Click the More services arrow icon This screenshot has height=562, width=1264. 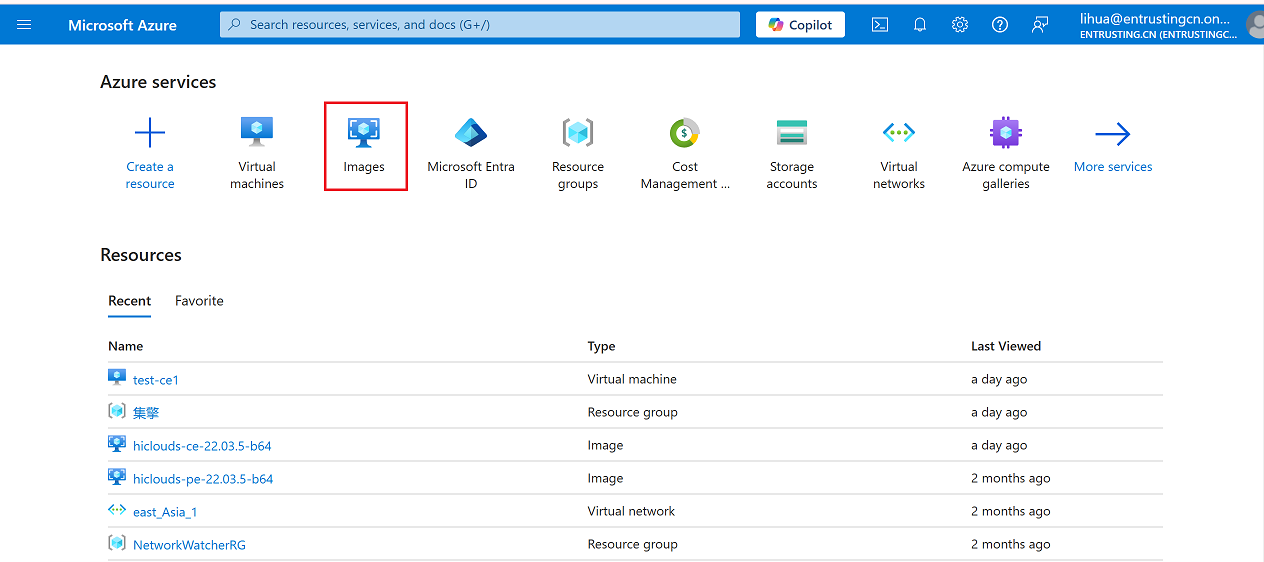click(x=1113, y=133)
